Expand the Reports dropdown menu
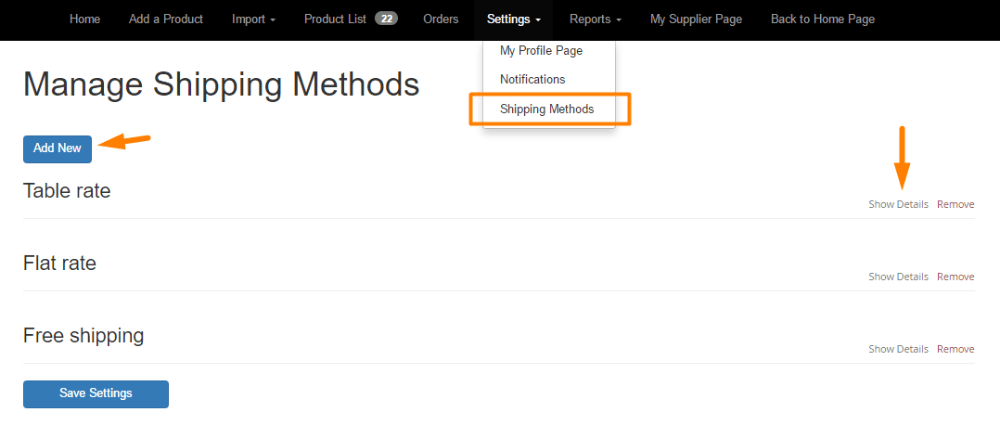 tap(595, 19)
